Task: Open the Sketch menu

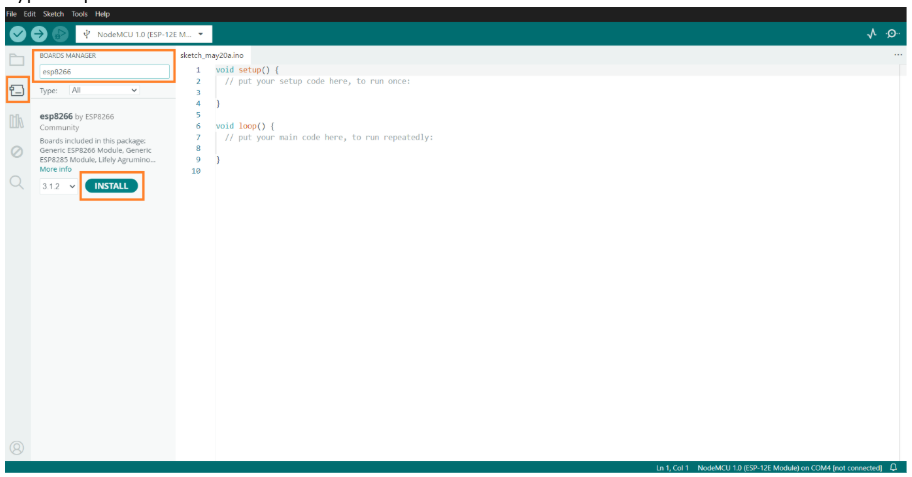Action: pyautogui.click(x=54, y=14)
